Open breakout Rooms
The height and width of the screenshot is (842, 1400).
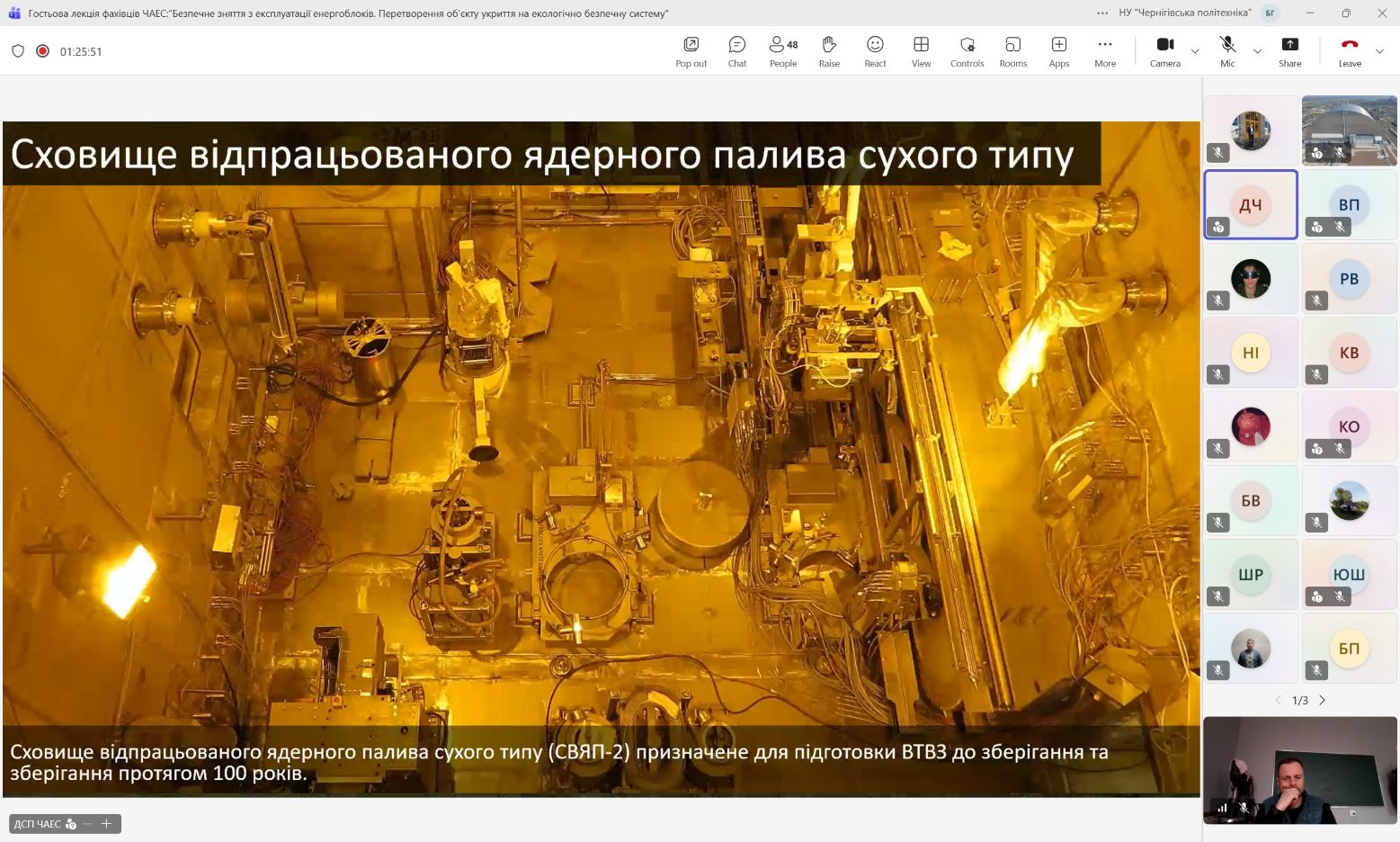[1012, 51]
